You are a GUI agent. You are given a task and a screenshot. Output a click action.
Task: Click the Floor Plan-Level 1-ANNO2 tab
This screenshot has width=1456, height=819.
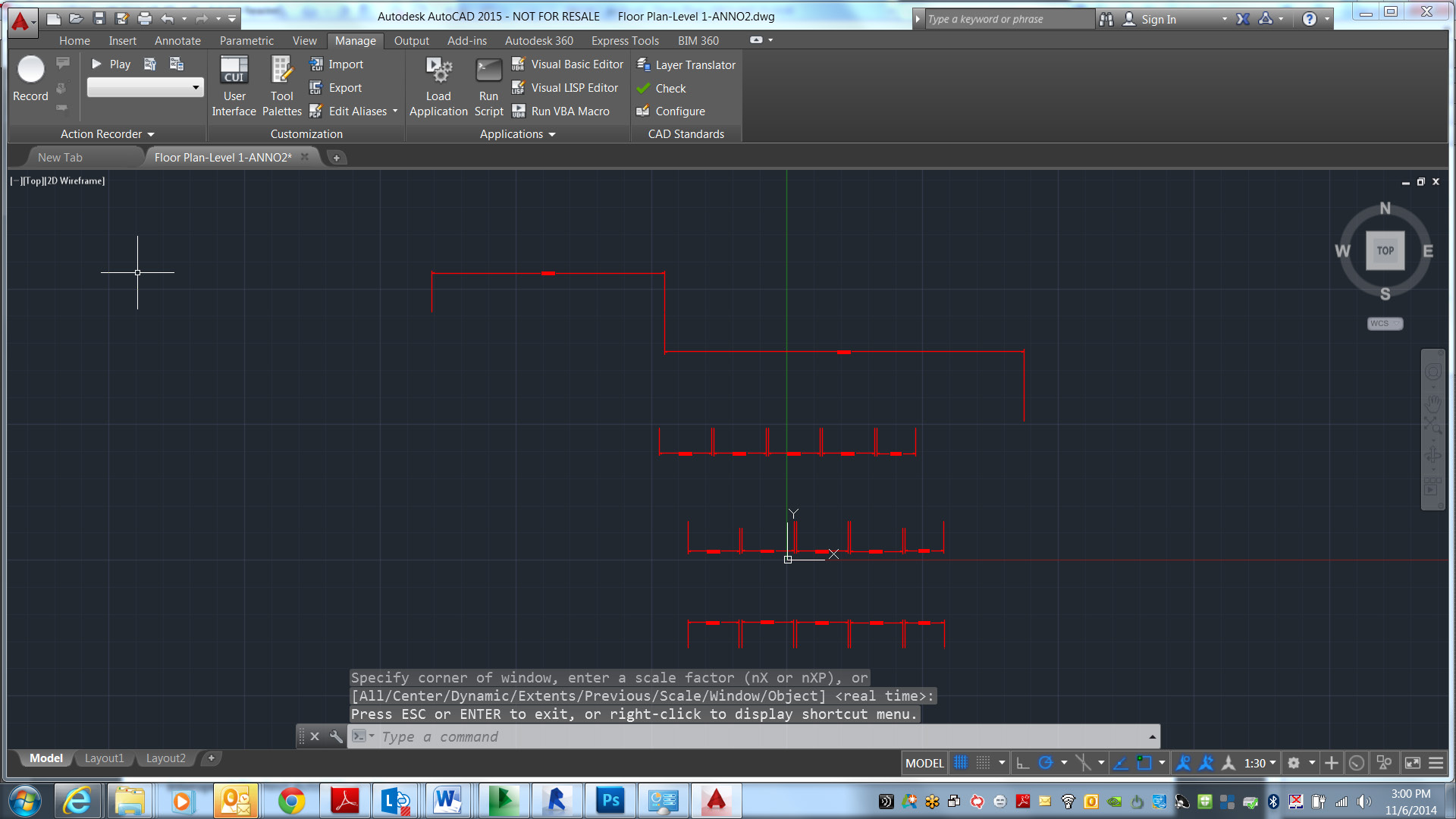pyautogui.click(x=222, y=157)
